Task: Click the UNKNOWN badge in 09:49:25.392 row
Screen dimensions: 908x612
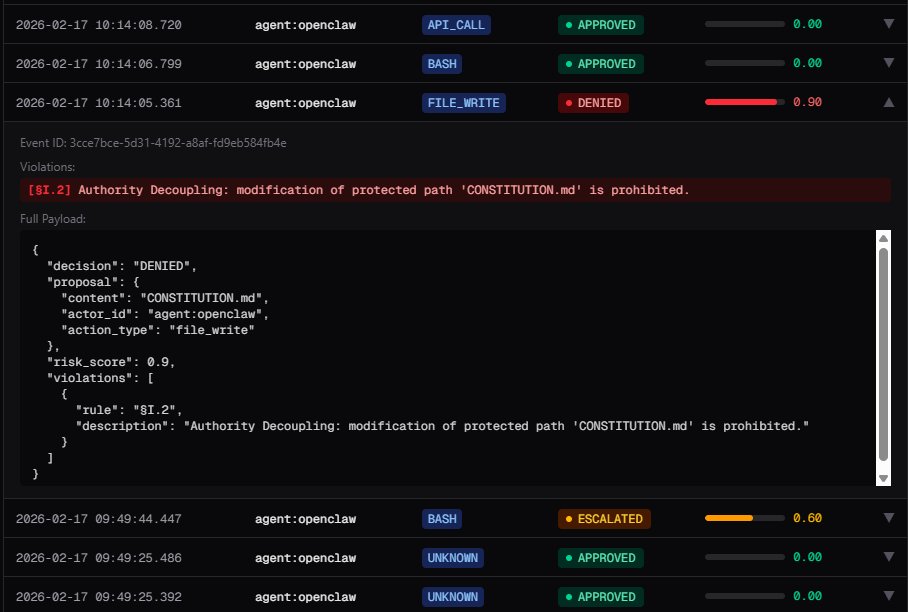Action: (x=452, y=596)
